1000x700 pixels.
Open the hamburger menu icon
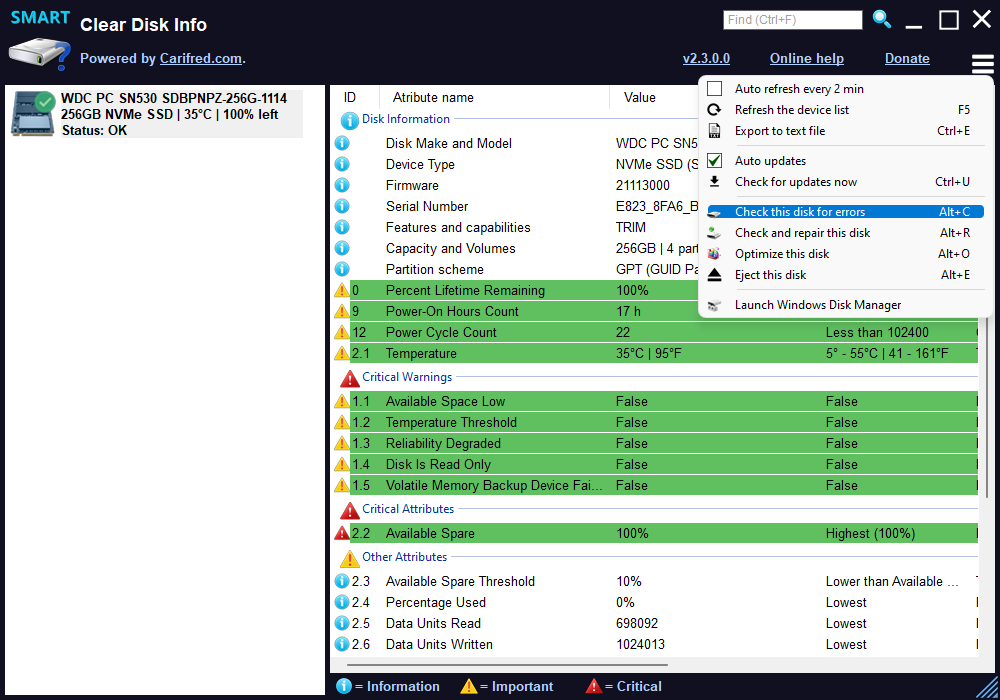click(982, 66)
